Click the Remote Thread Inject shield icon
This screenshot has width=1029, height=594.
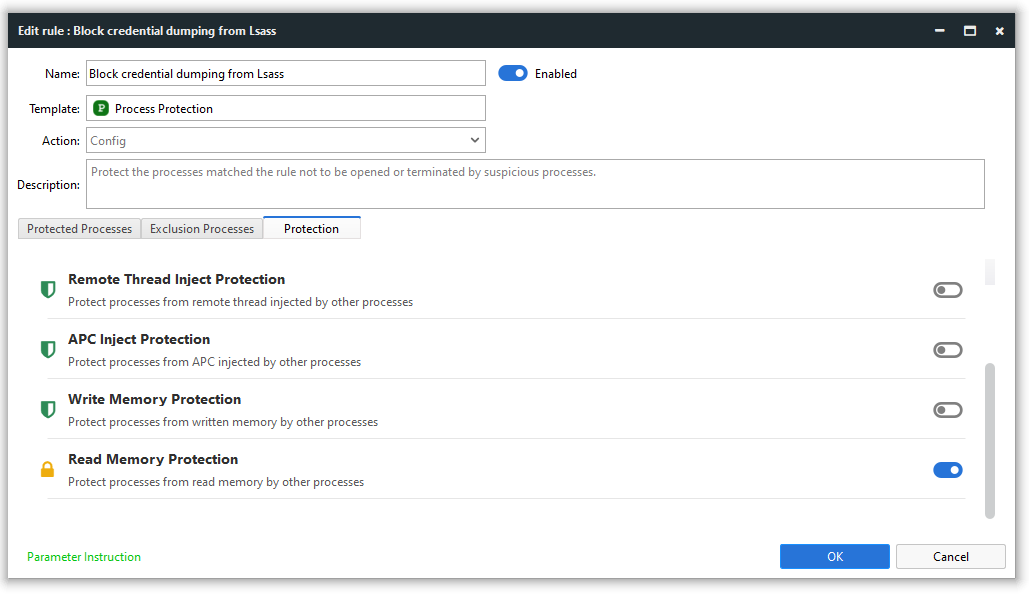pyautogui.click(x=47, y=290)
